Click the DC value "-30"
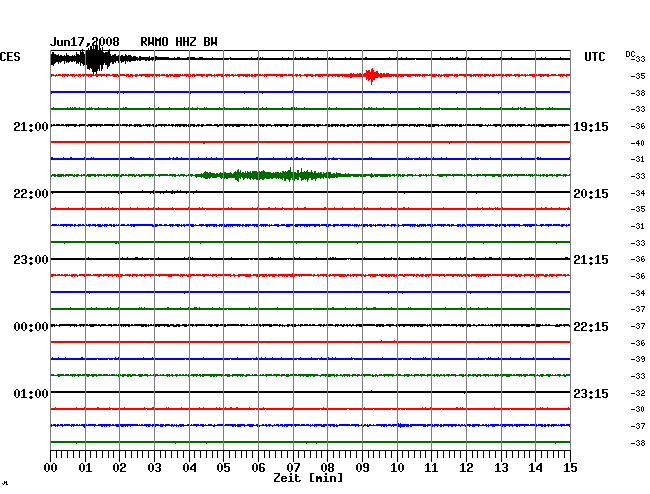Viewport: 650px width, 494px height. 638,409
